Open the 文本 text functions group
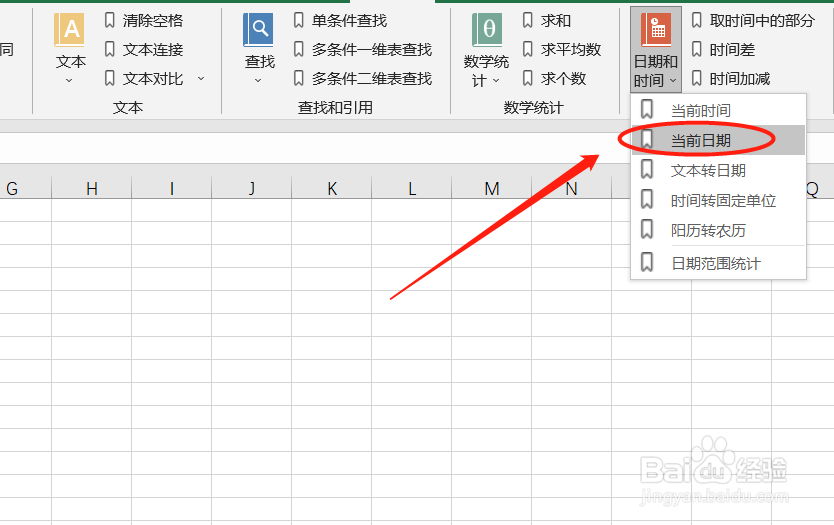 pos(70,49)
